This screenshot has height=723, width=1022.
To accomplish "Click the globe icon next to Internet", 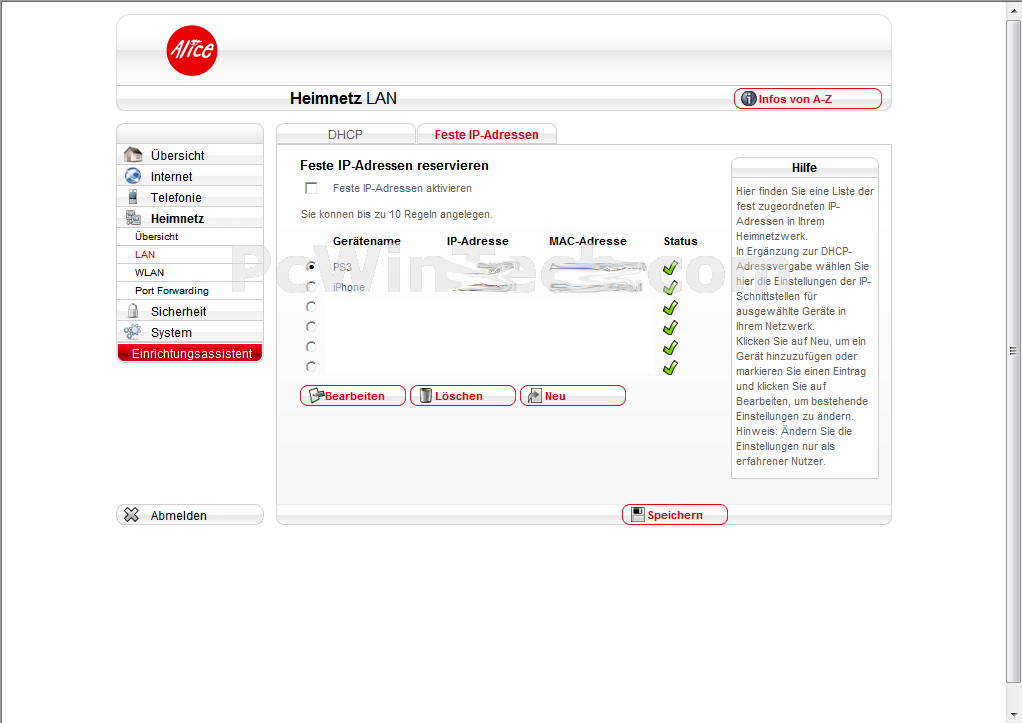I will coord(133,176).
